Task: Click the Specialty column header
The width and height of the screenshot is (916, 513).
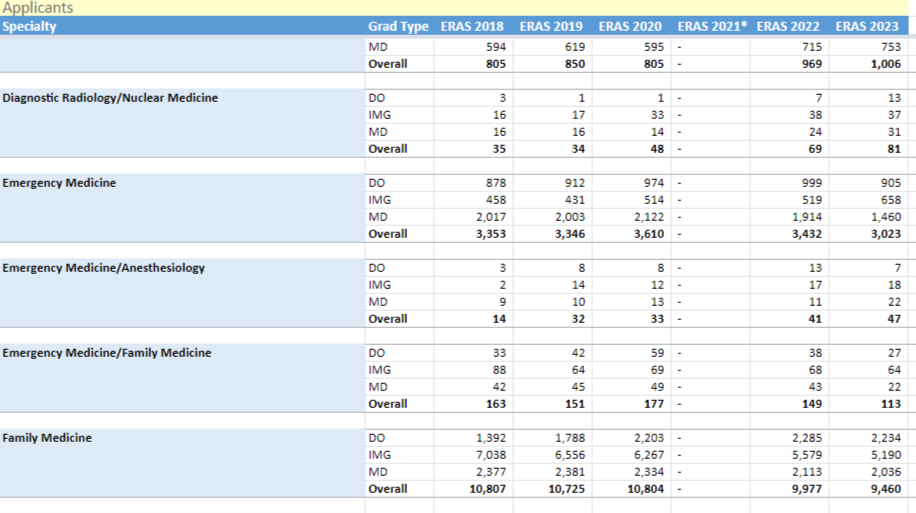Action: (30, 26)
